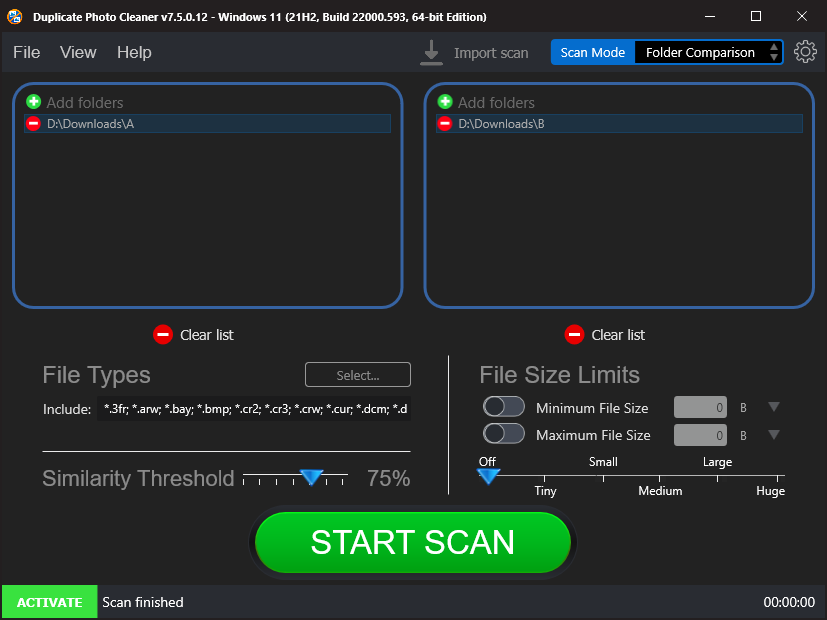This screenshot has width=827, height=620.
Task: Maximize the Duplicate Photo Cleaner window
Action: point(755,16)
